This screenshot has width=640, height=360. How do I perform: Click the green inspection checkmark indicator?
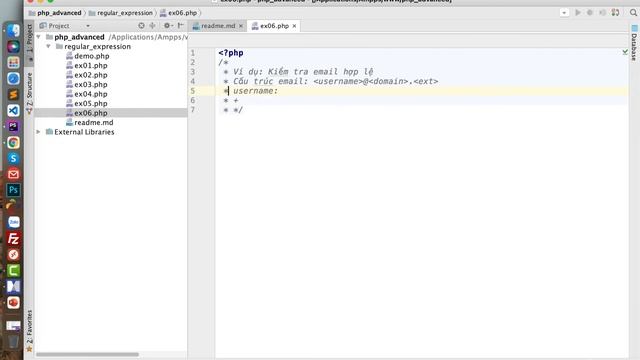tap(625, 52)
